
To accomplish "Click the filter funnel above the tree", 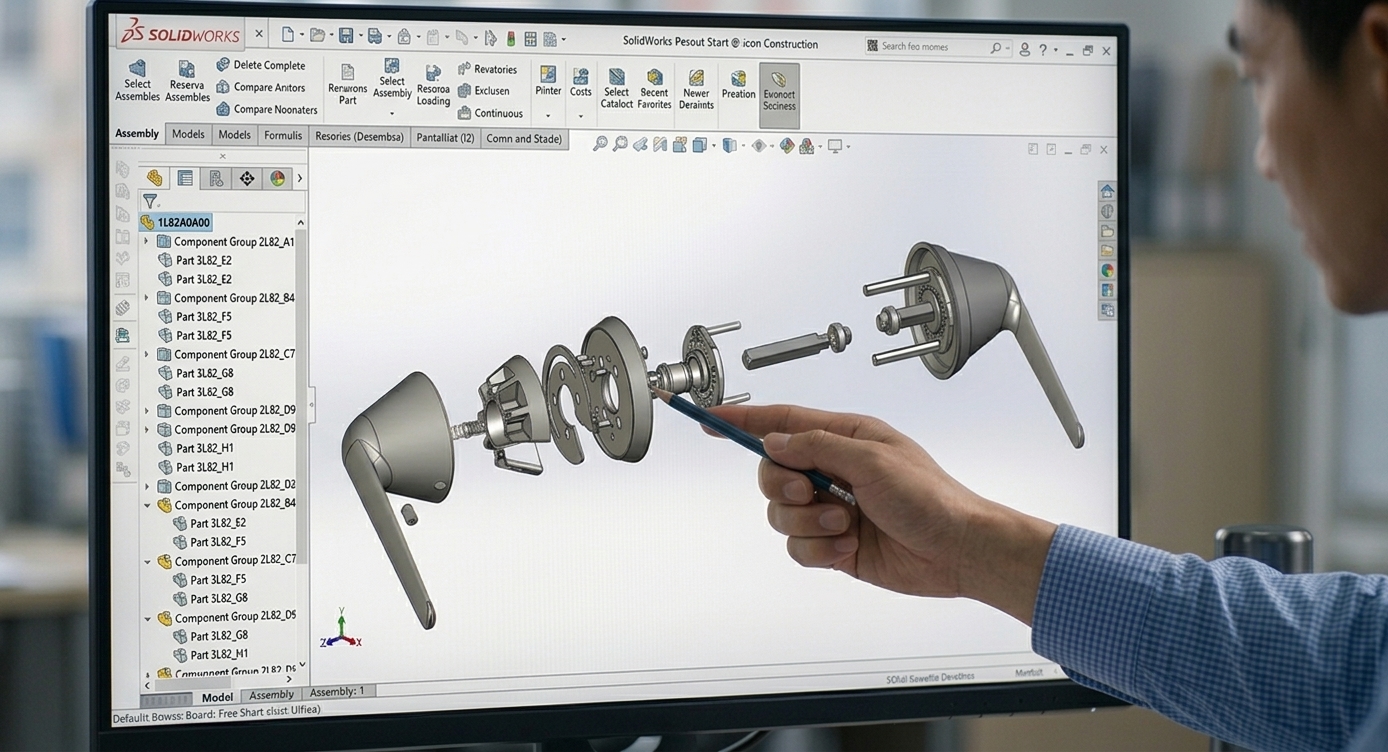I will [149, 201].
